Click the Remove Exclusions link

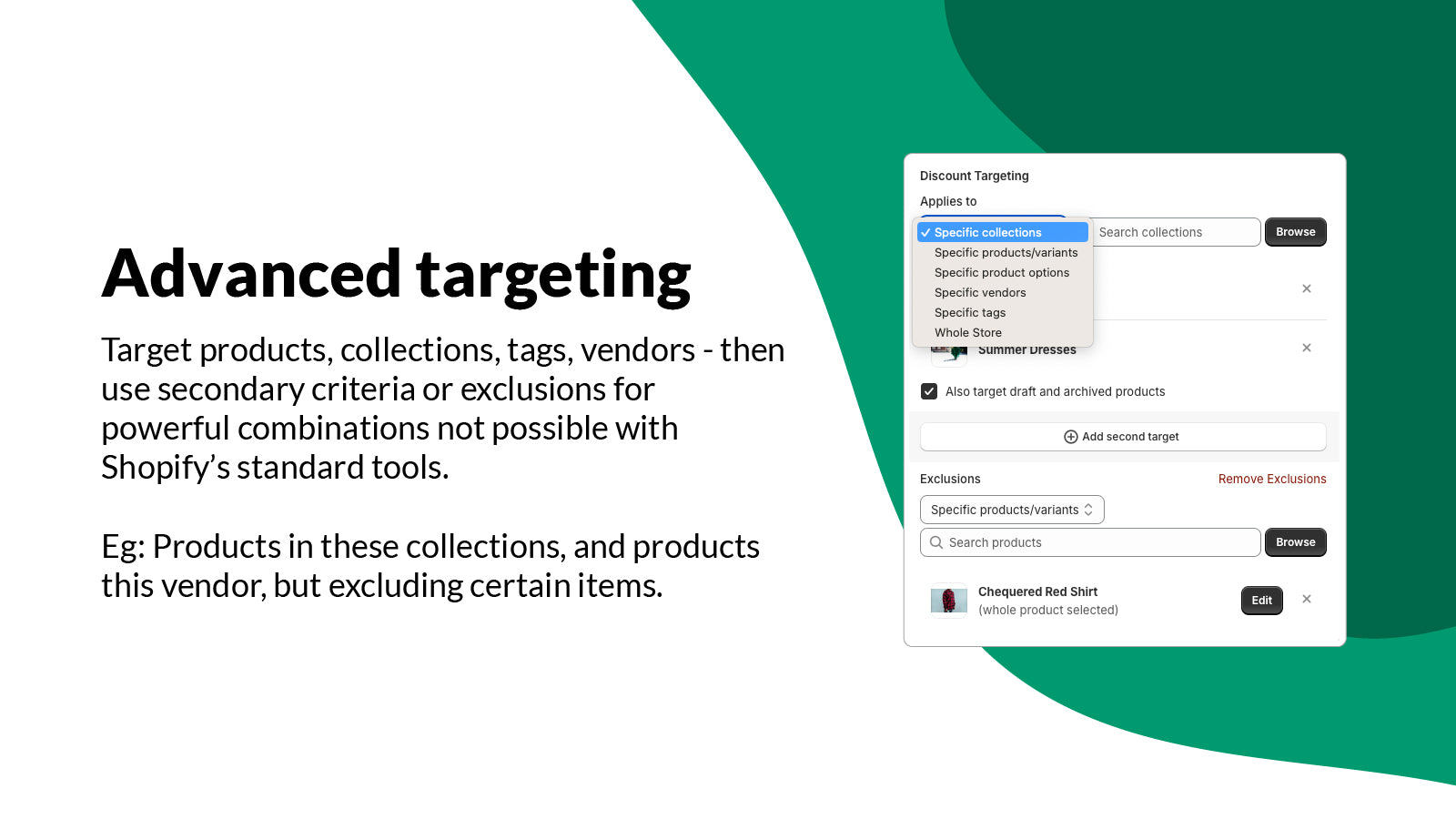point(1272,479)
